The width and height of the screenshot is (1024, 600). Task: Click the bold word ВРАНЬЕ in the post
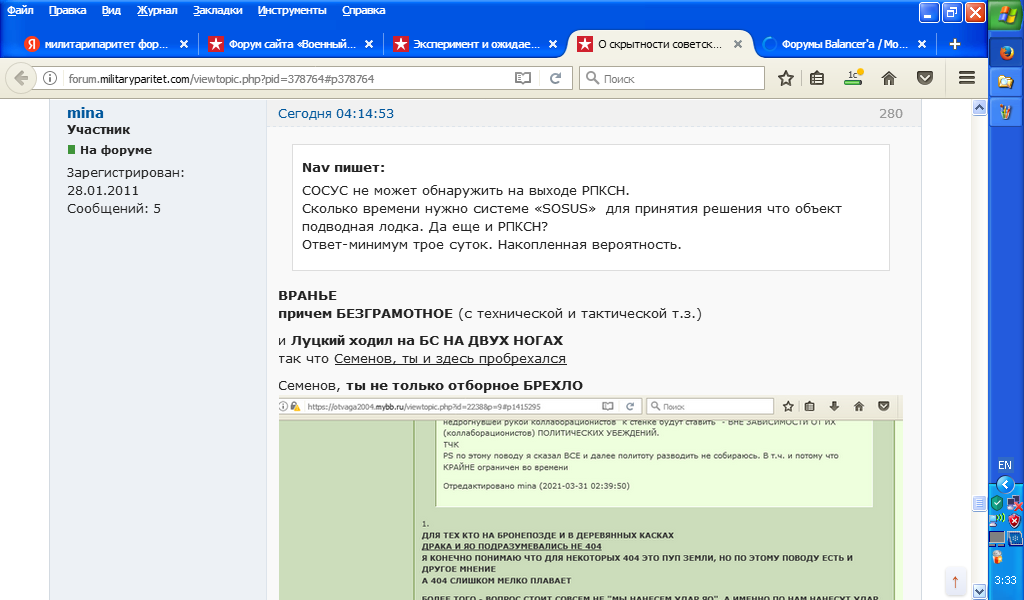pyautogui.click(x=308, y=296)
